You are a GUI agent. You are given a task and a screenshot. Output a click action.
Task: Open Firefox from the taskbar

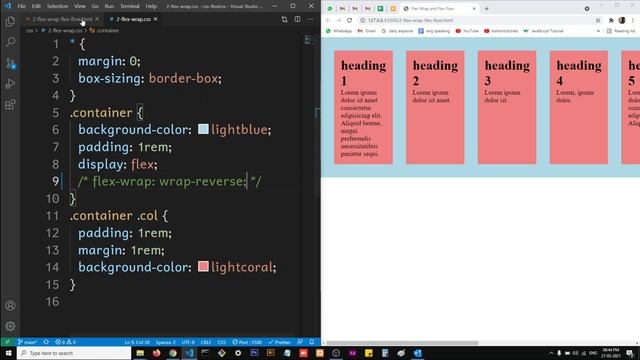click(x=156, y=353)
